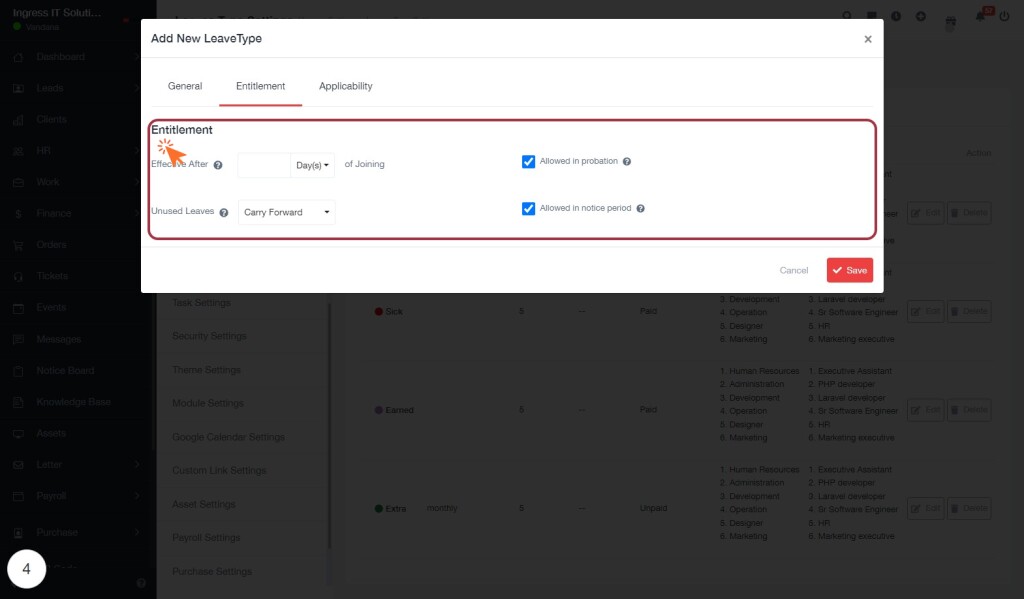
Task: Open Theme Settings in the settings list
Action: pyautogui.click(x=206, y=370)
